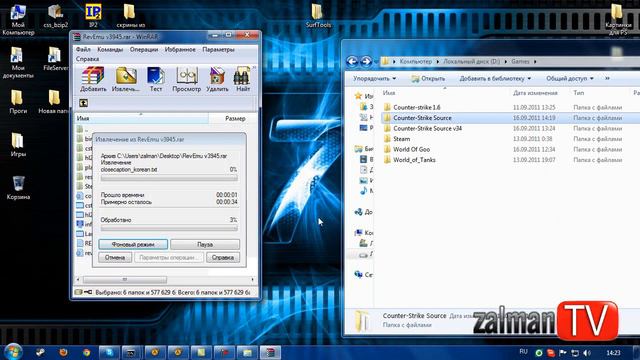Click the Избранное star icon in Explorer sidebar
This screenshot has height=360, width=640.
[x=358, y=96]
